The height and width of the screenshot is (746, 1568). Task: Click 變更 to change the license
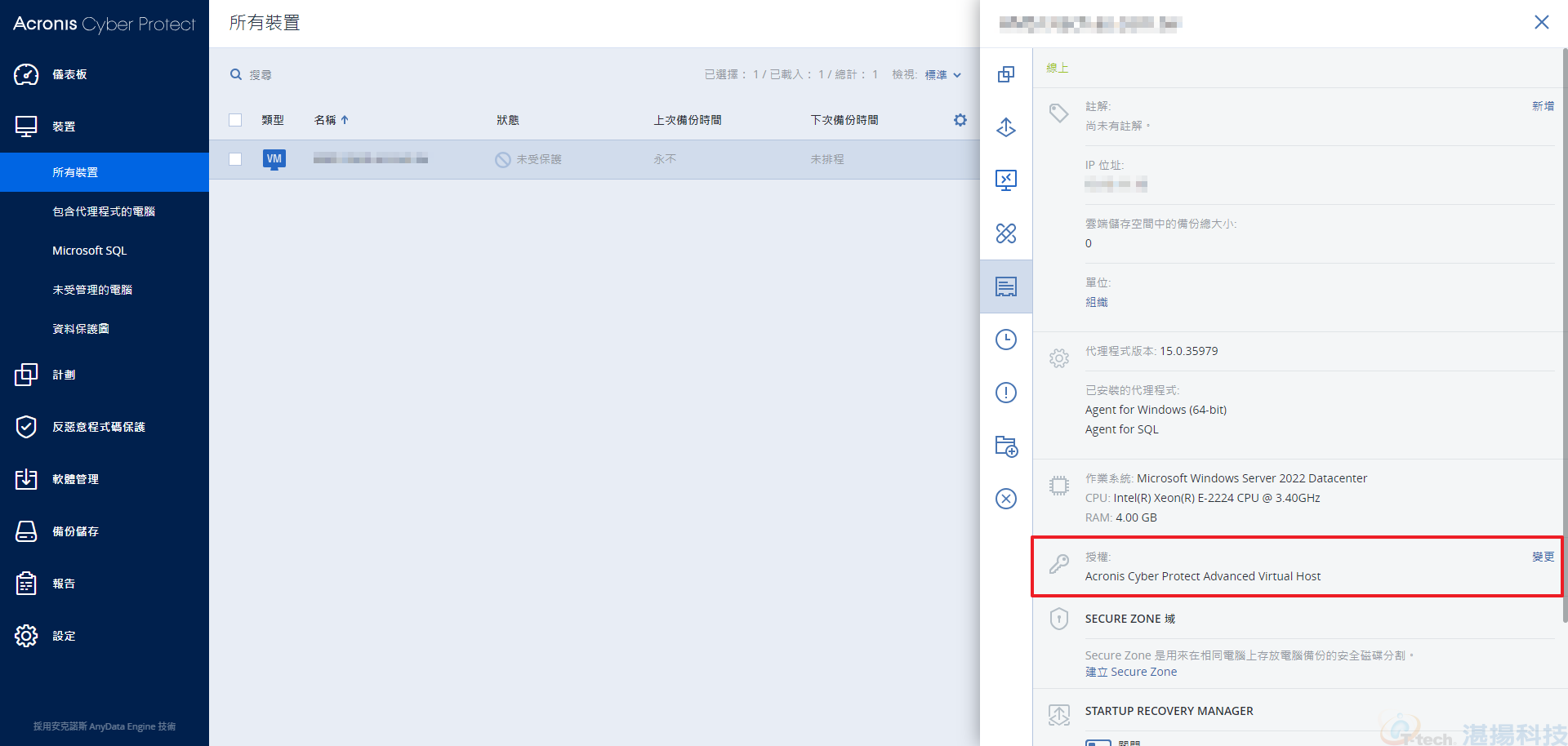click(x=1543, y=557)
